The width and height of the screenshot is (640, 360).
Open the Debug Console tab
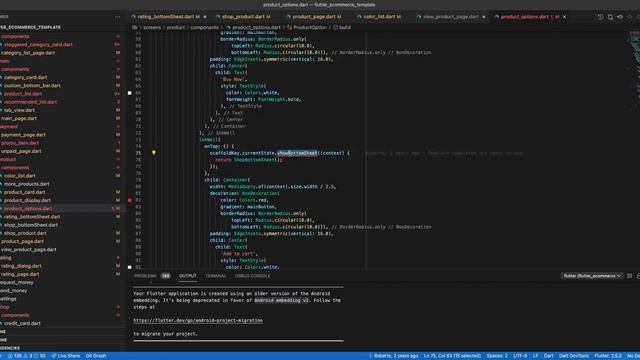252,276
